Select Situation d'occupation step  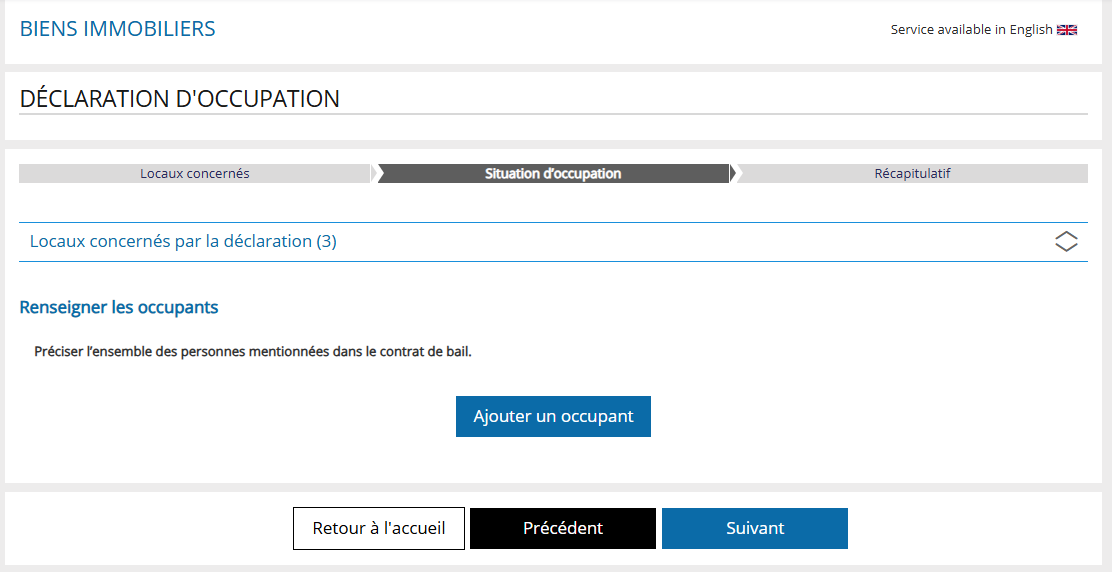pos(553,174)
